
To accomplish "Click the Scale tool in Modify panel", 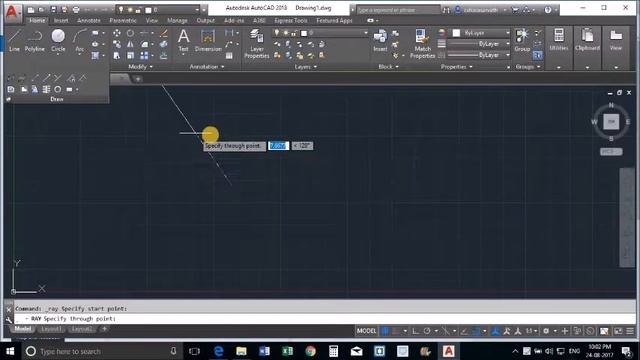I will (x=130, y=55).
